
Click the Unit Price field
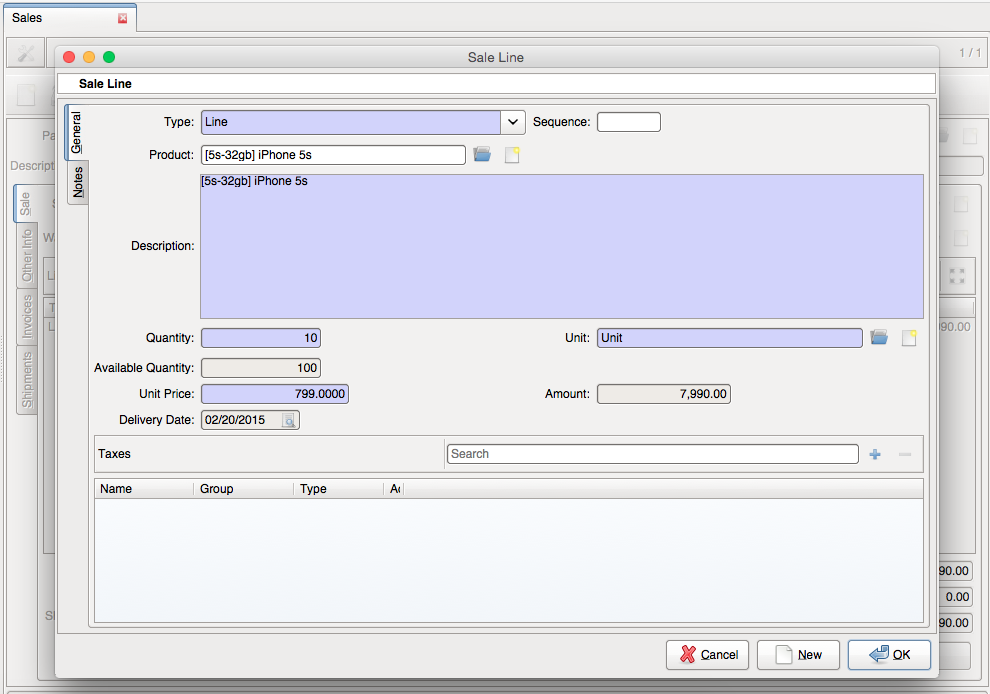pyautogui.click(x=275, y=394)
